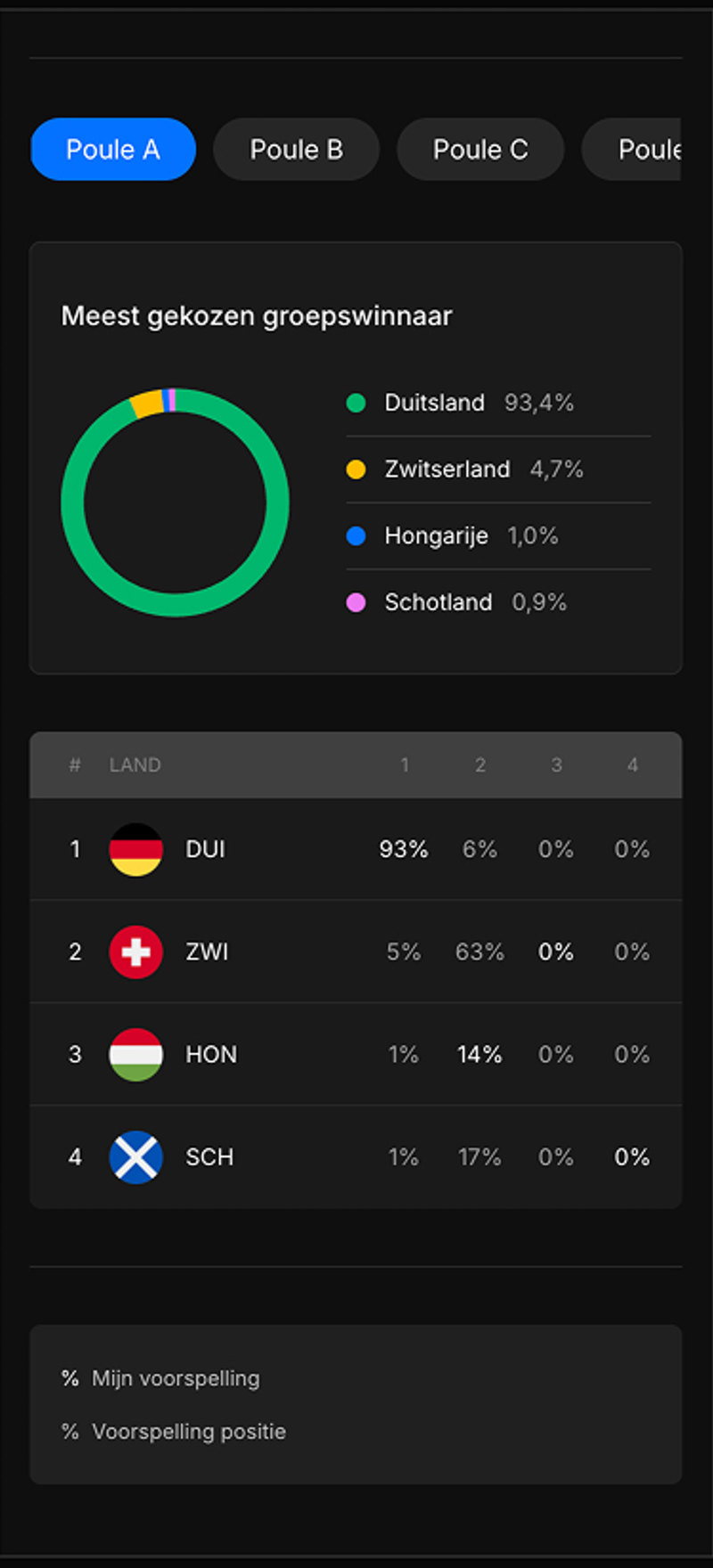Viewport: 713px width, 1568px height.
Task: Select the Poule A pill button
Action: 112,149
